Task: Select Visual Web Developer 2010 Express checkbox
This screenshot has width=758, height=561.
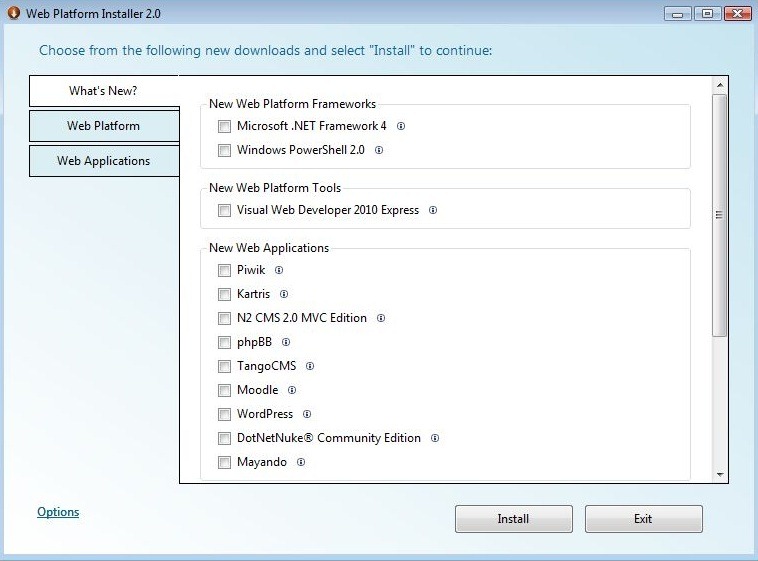Action: click(224, 210)
